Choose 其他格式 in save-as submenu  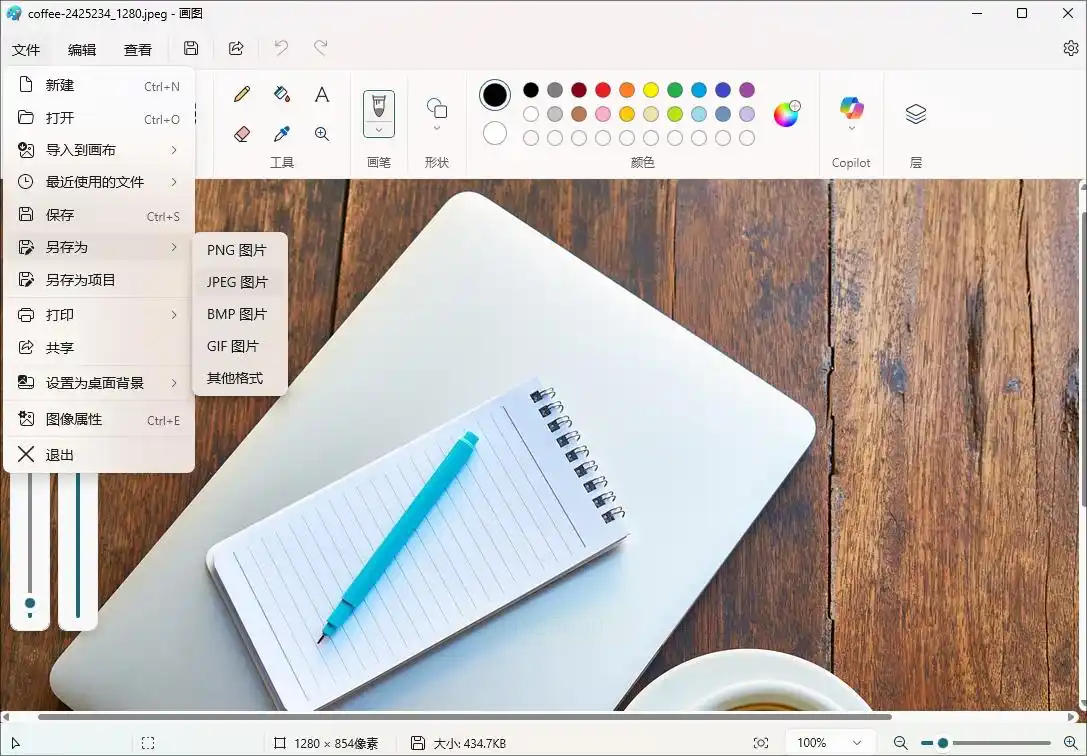tap(240, 378)
